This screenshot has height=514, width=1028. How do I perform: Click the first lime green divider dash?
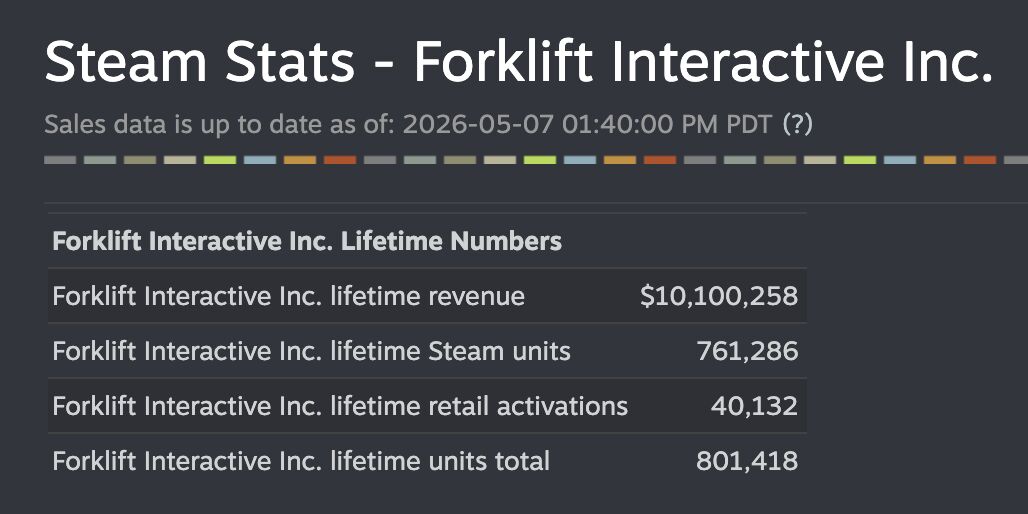pyautogui.click(x=220, y=160)
